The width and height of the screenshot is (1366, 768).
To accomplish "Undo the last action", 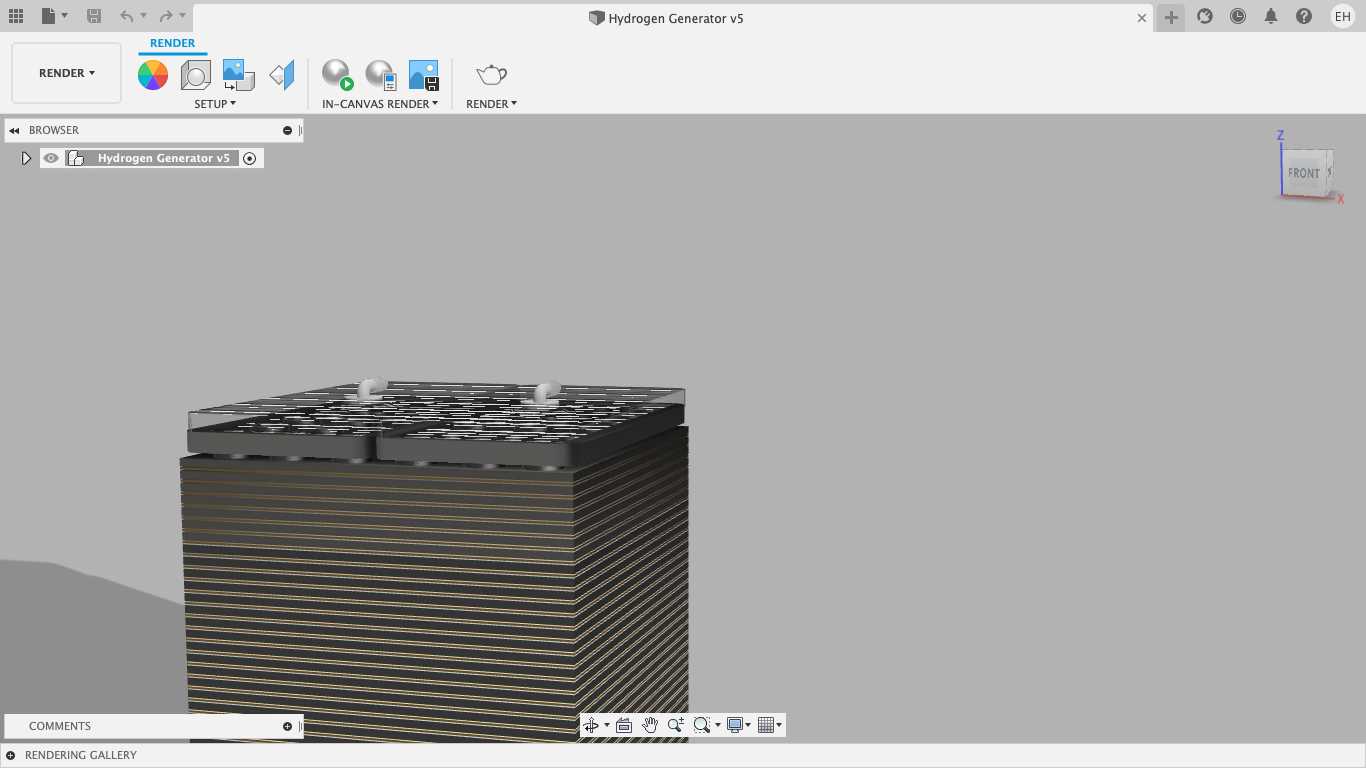I will click(x=126, y=16).
